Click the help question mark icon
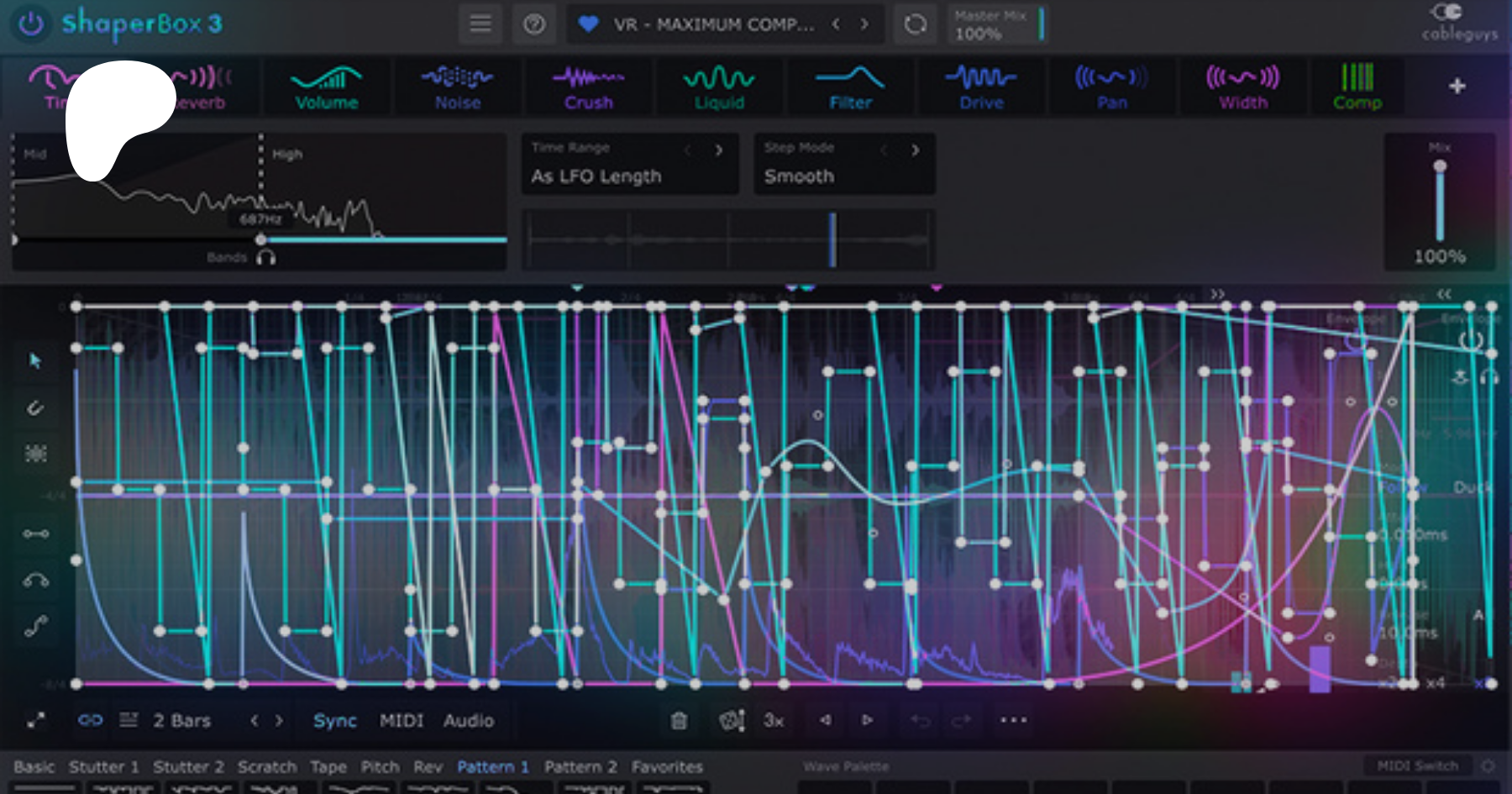This screenshot has width=1512, height=794. tap(534, 24)
